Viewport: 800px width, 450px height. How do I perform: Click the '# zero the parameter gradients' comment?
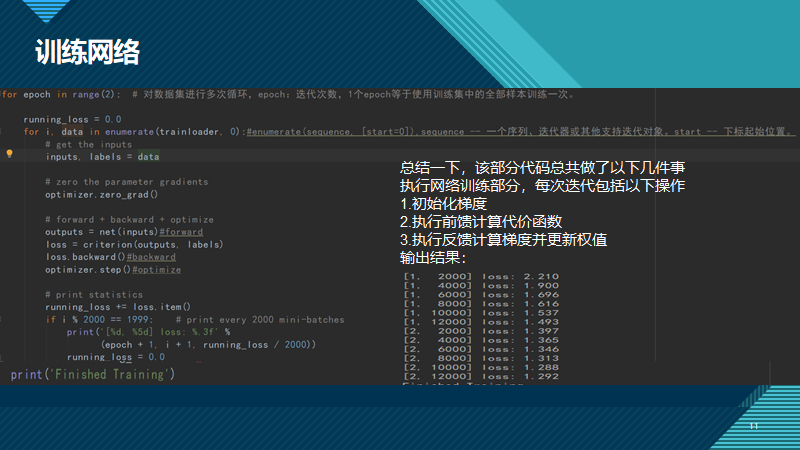point(127,182)
